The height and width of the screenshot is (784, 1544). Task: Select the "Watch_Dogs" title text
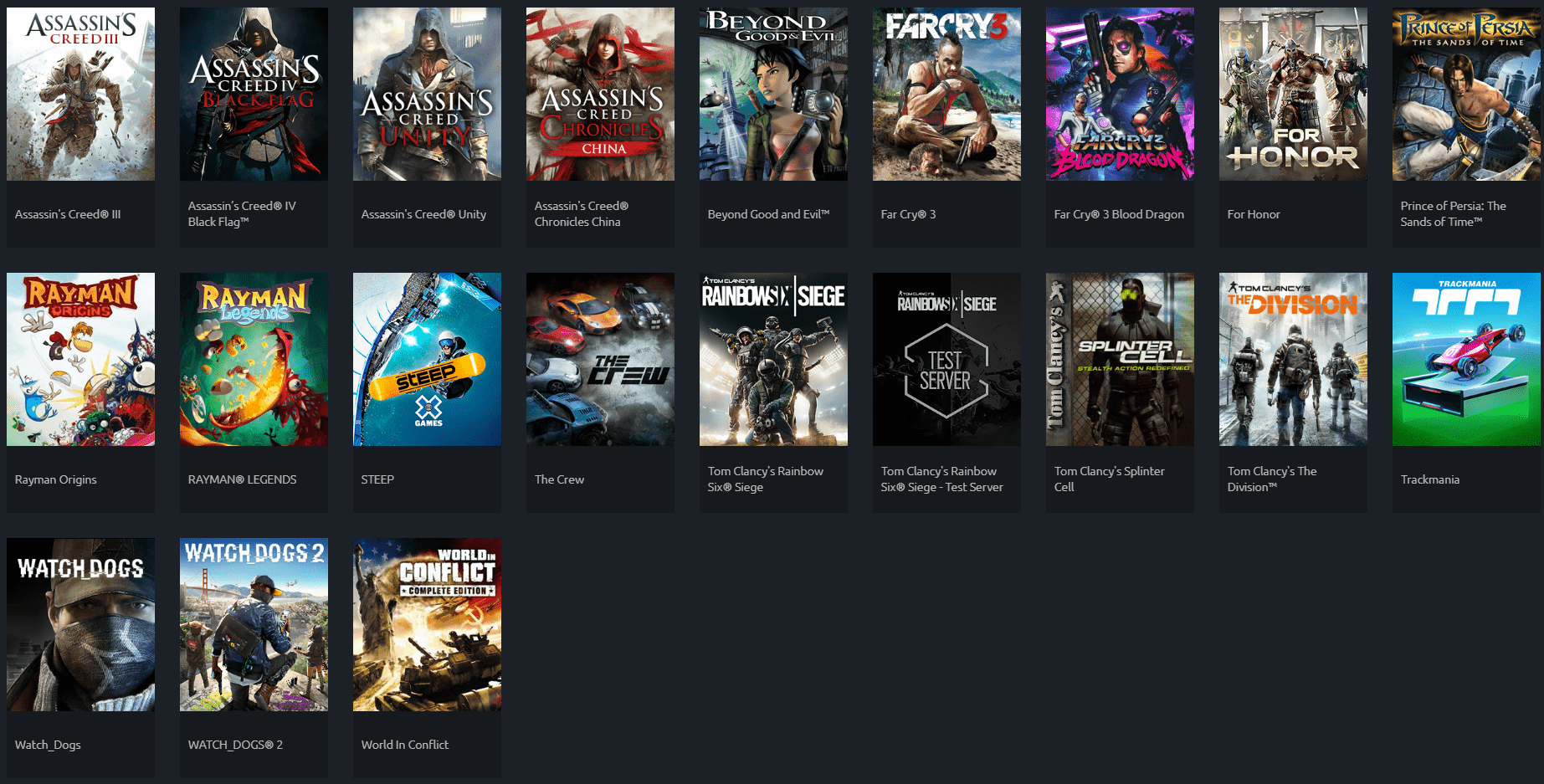48,745
